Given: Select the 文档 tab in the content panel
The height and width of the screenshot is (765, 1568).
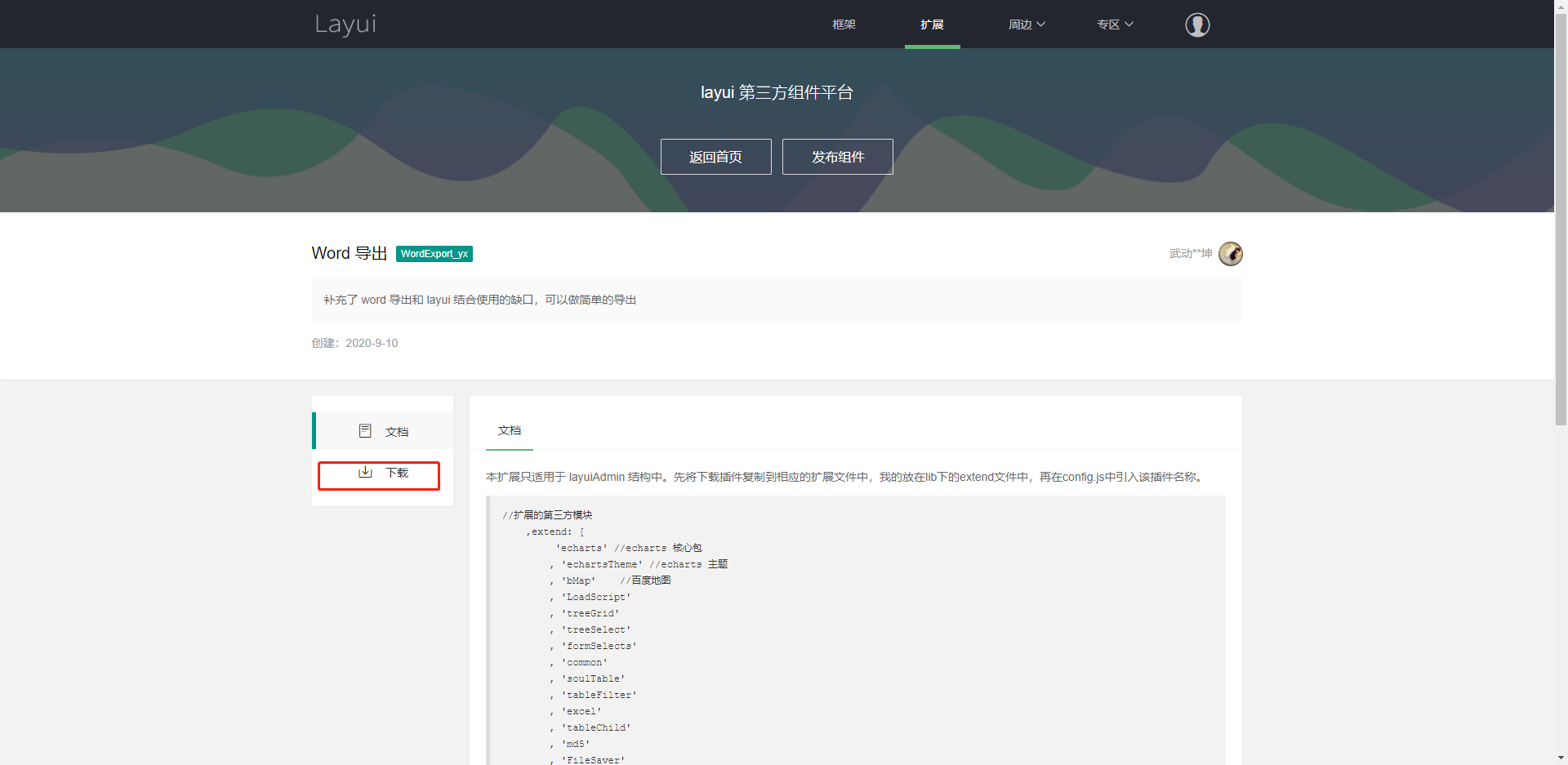Looking at the screenshot, I should 509,430.
